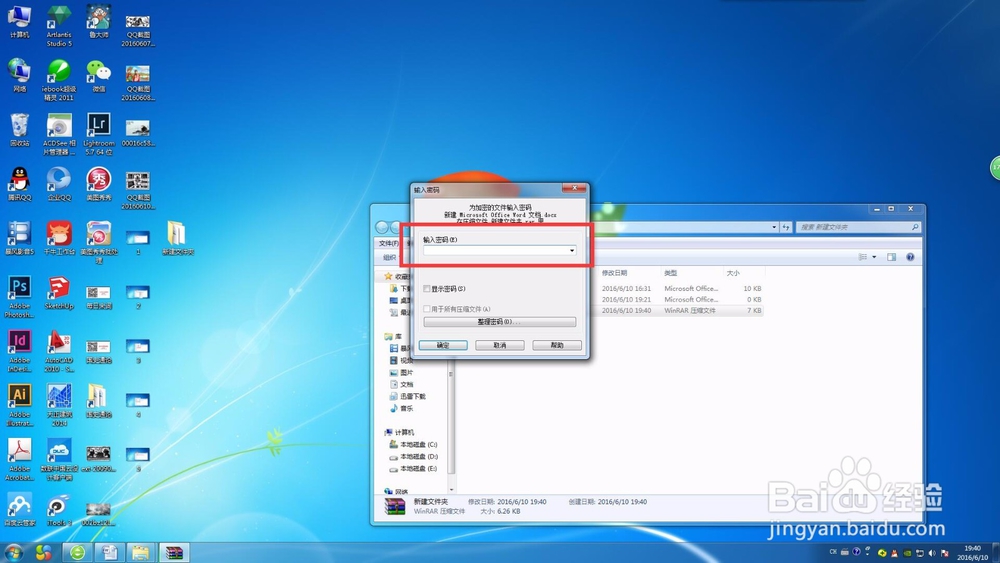Select 迅雷下载 in the navigation pane
Screen dimensions: 1000x563
point(408,396)
